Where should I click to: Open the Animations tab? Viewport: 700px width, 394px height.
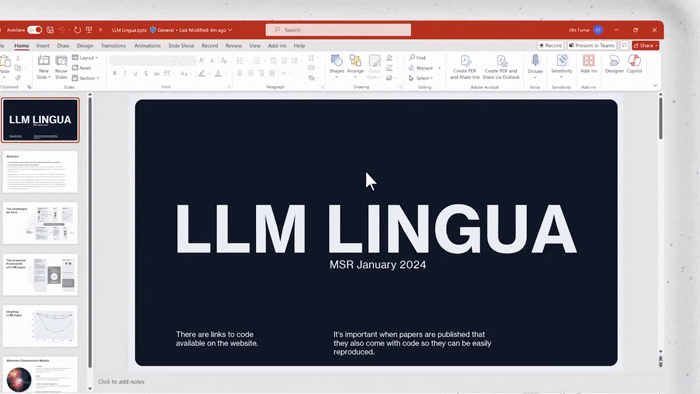pos(147,46)
